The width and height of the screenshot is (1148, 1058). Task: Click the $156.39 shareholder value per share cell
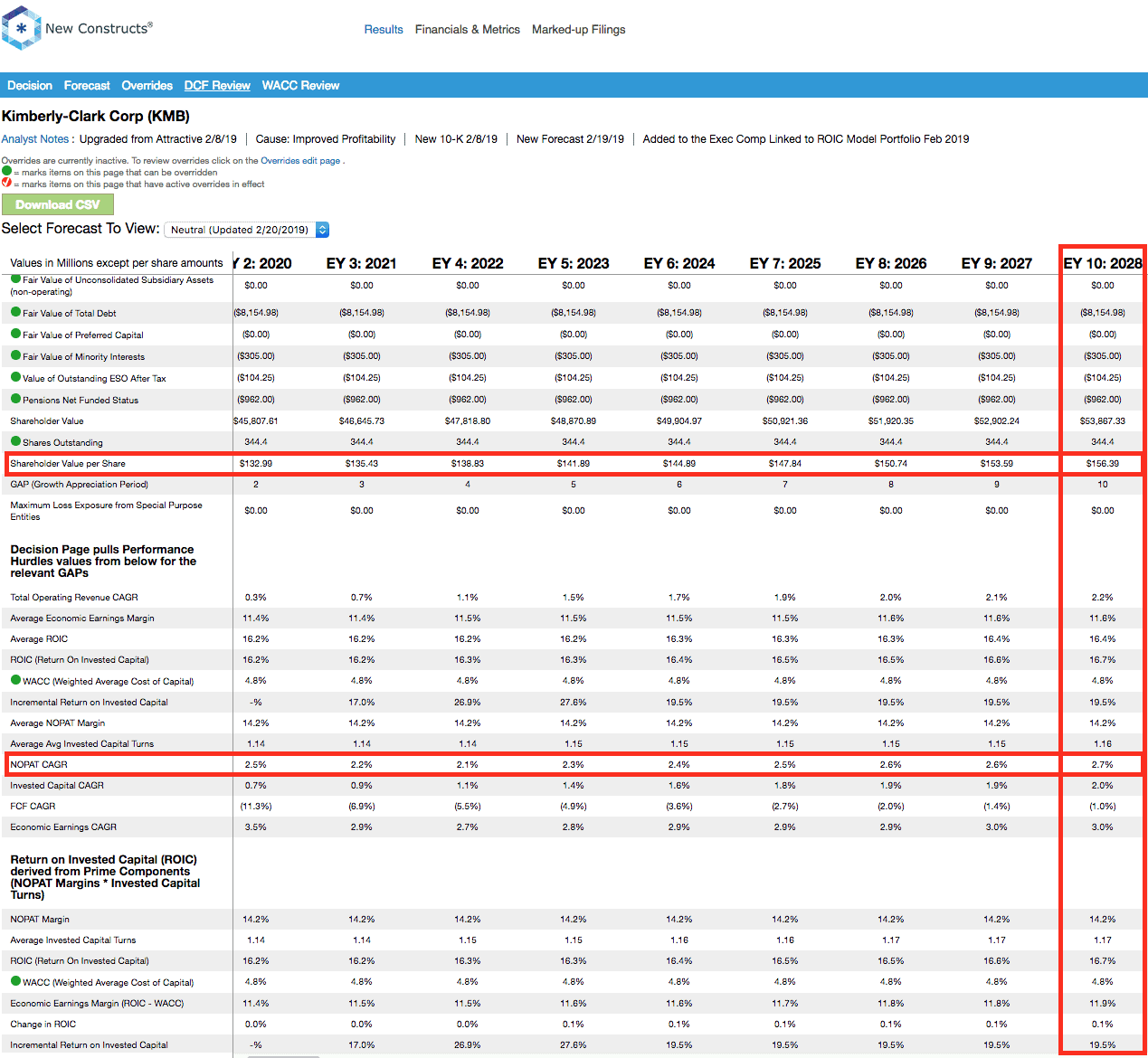coord(1103,464)
